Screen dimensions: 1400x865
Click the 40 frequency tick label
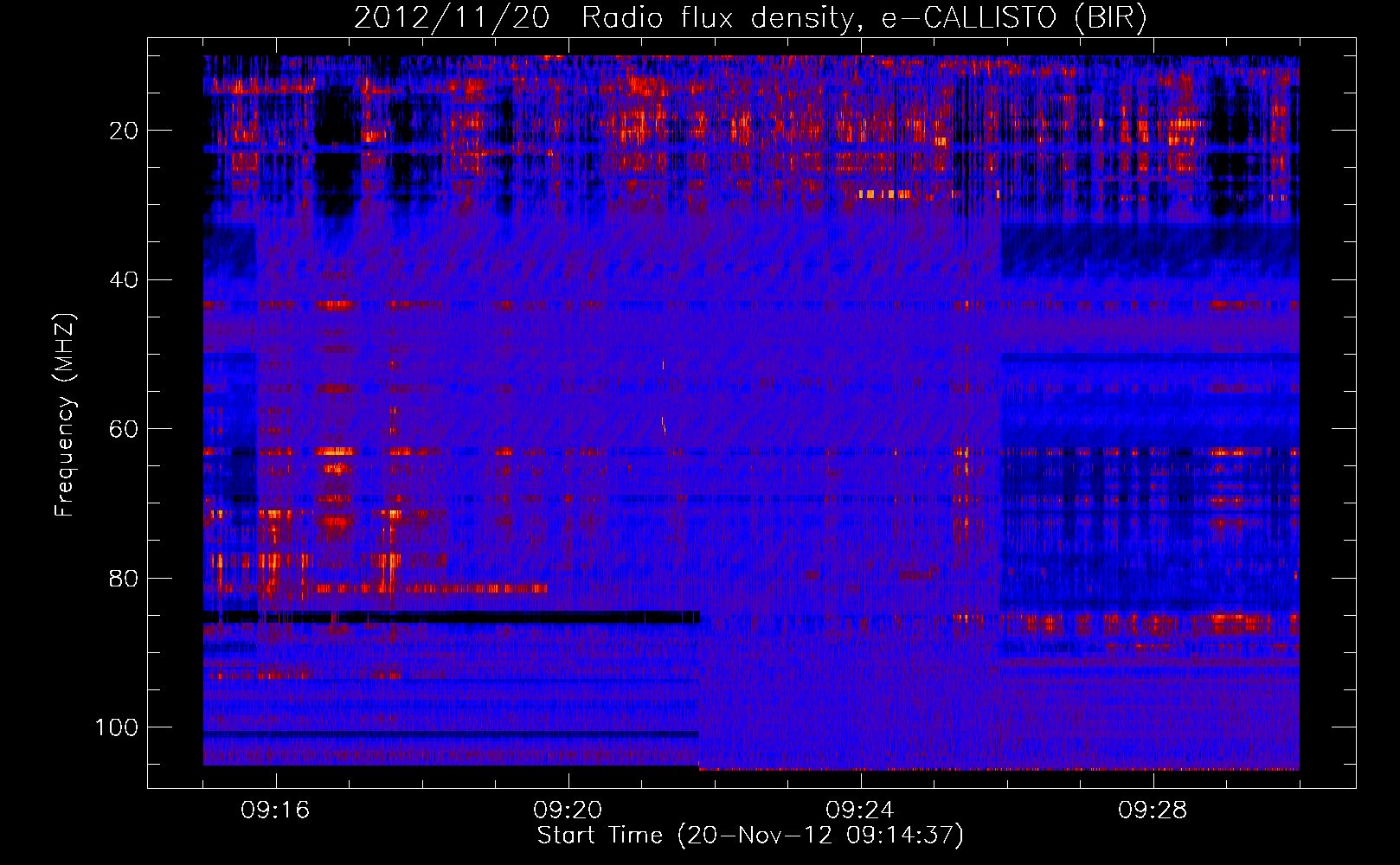point(125,280)
